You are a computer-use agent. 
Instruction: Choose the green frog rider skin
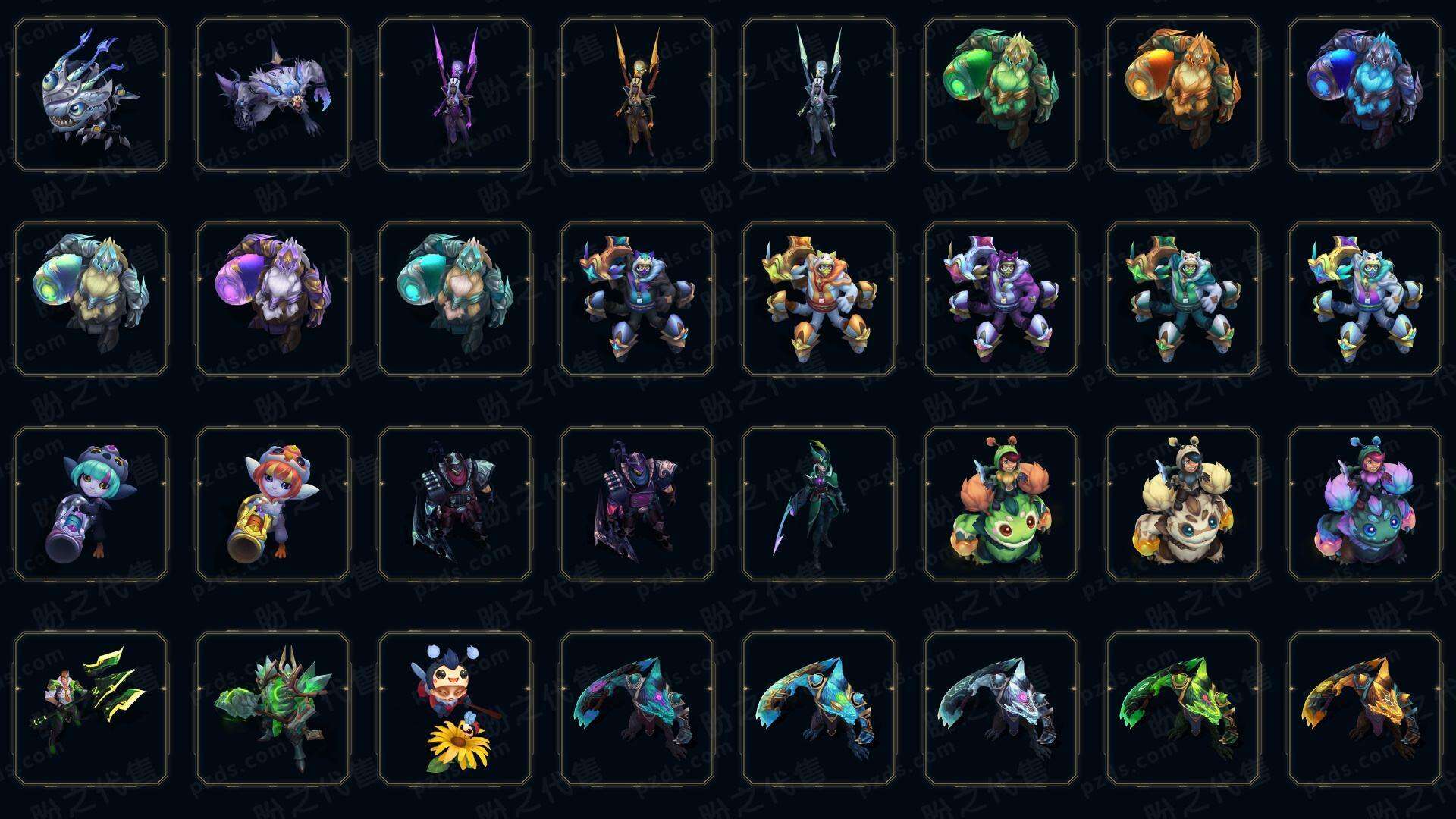[1001, 504]
